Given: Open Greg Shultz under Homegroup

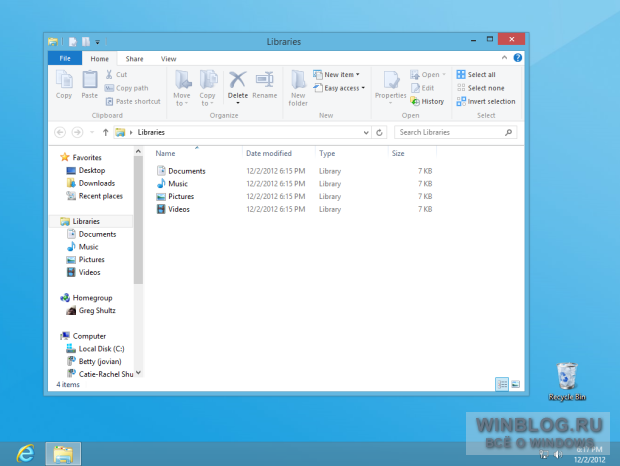Looking at the screenshot, I should pos(91,310).
